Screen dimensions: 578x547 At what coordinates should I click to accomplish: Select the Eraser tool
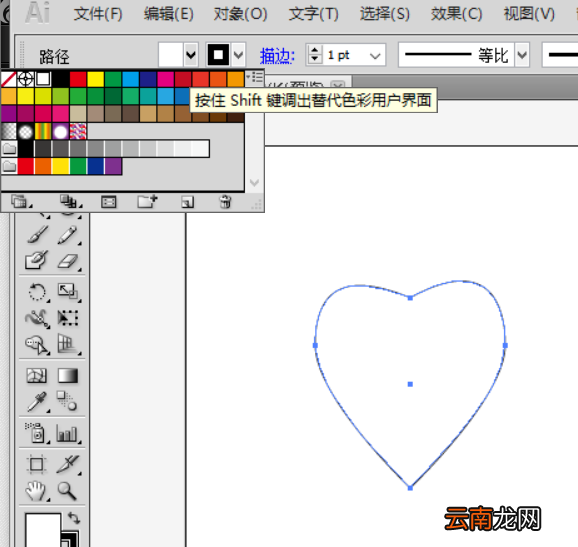click(68, 261)
